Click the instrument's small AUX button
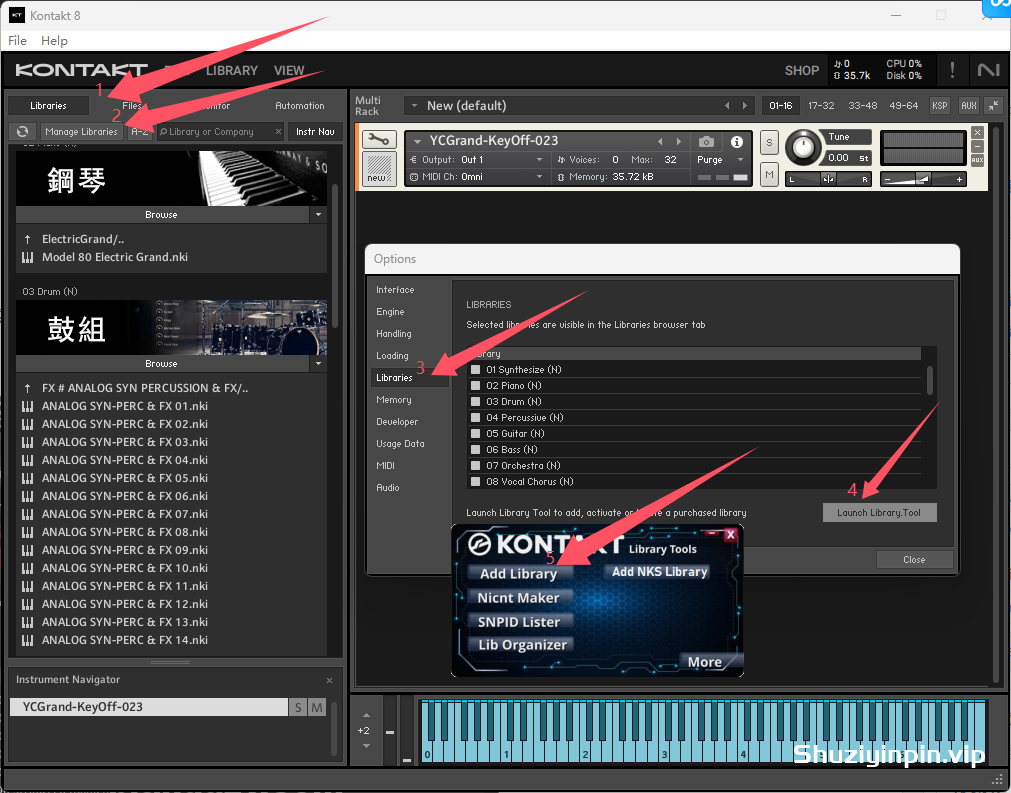 click(x=977, y=160)
